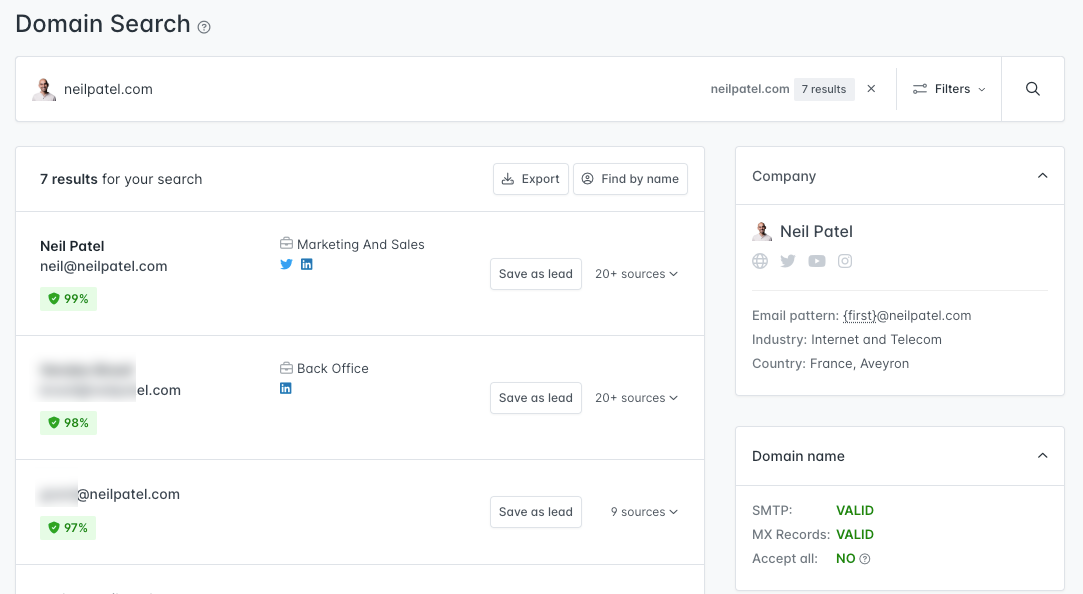This screenshot has height=594, width=1083.
Task: Open company Instagram icon
Action: 845,261
